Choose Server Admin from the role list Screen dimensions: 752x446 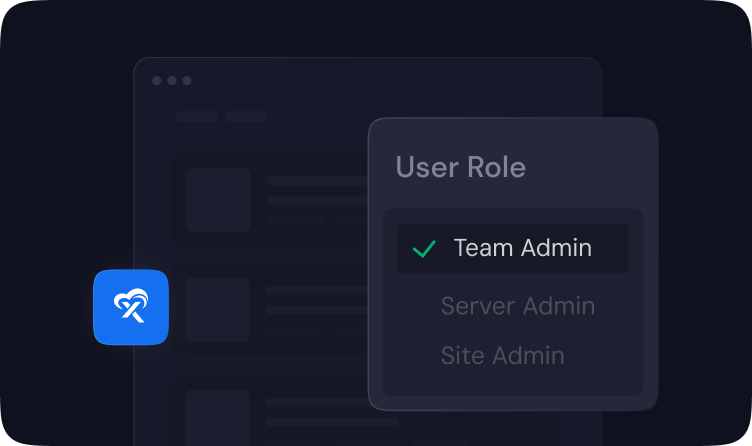click(517, 306)
